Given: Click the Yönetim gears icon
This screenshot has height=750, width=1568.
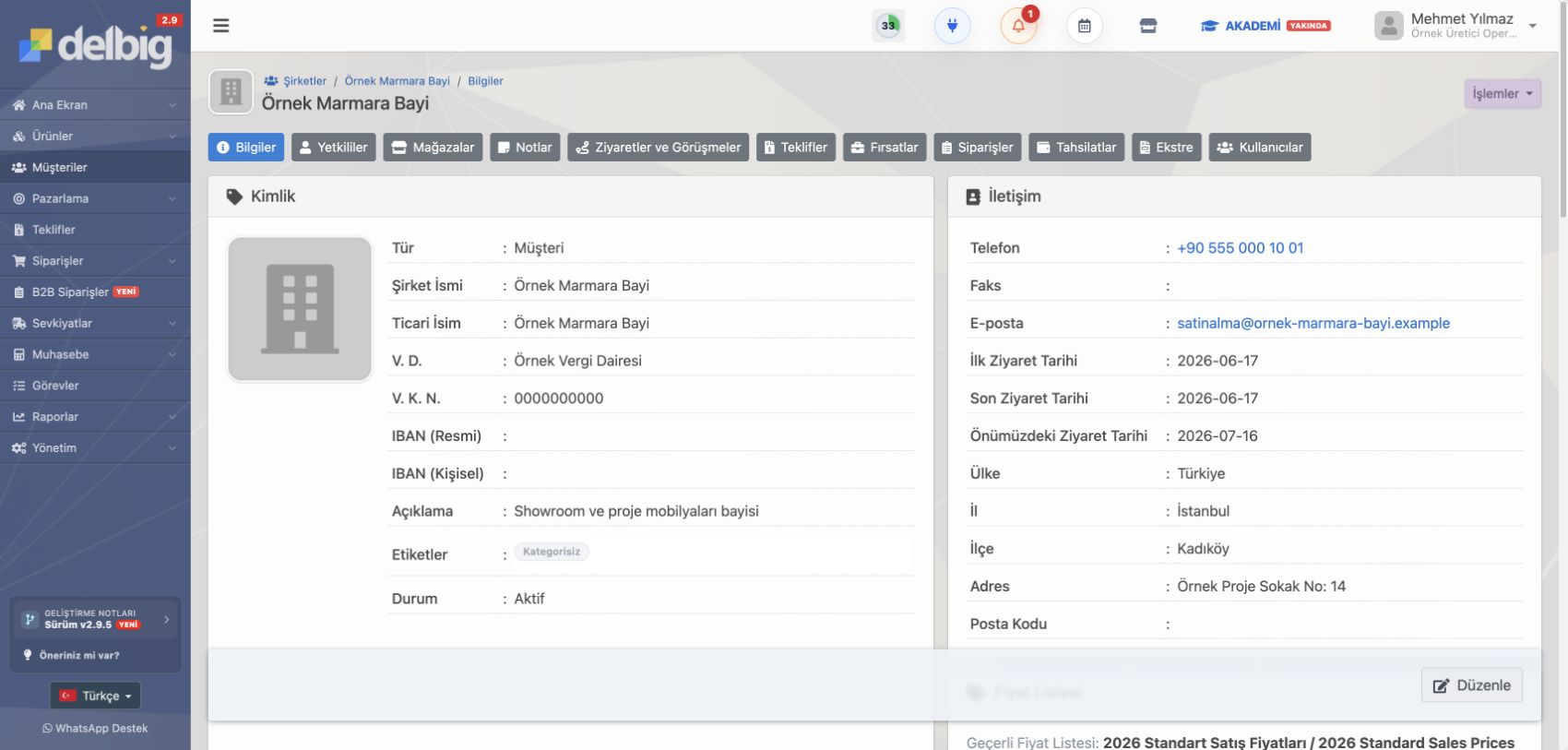Looking at the screenshot, I should [18, 447].
